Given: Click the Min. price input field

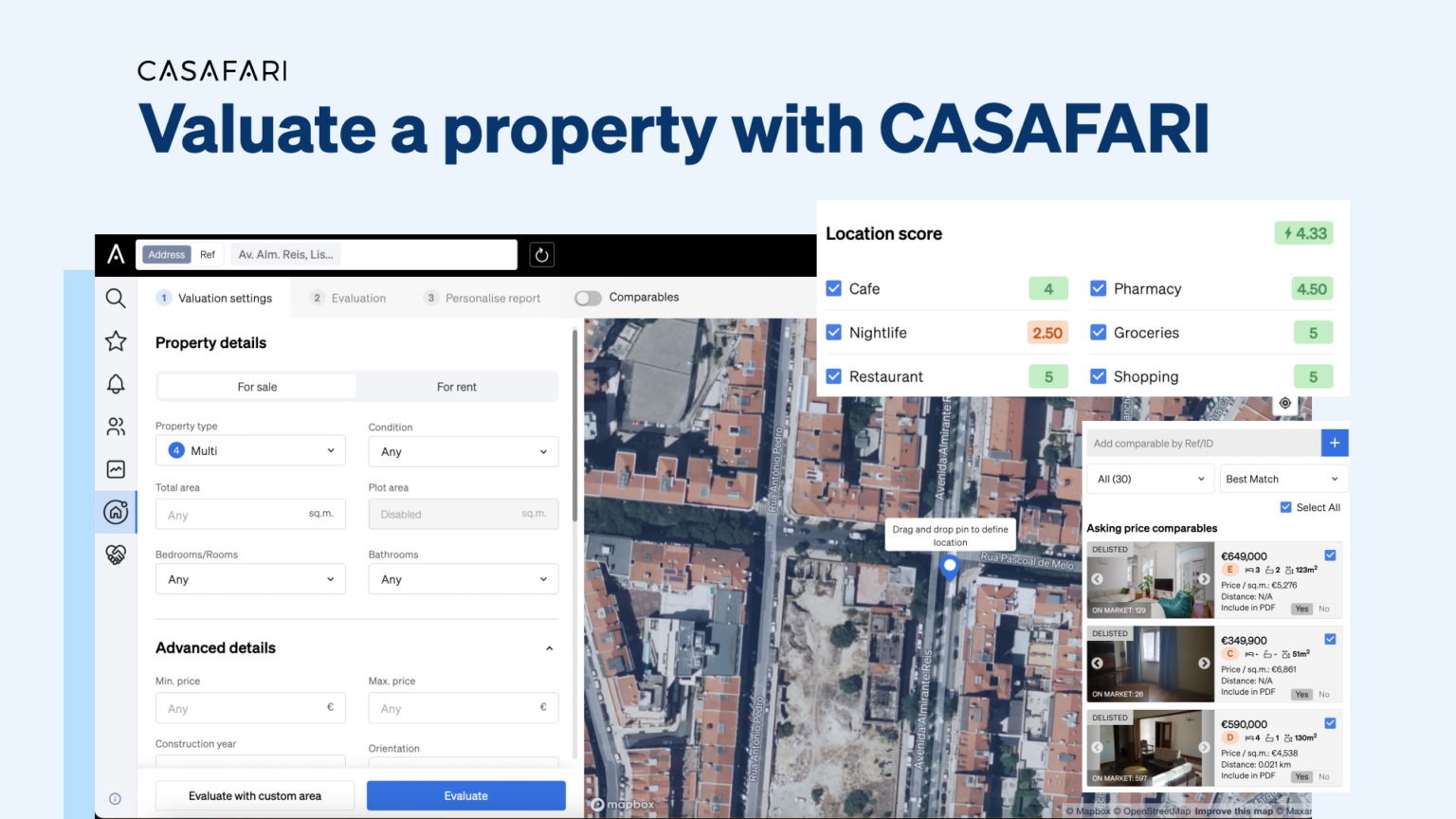Looking at the screenshot, I should point(250,707).
